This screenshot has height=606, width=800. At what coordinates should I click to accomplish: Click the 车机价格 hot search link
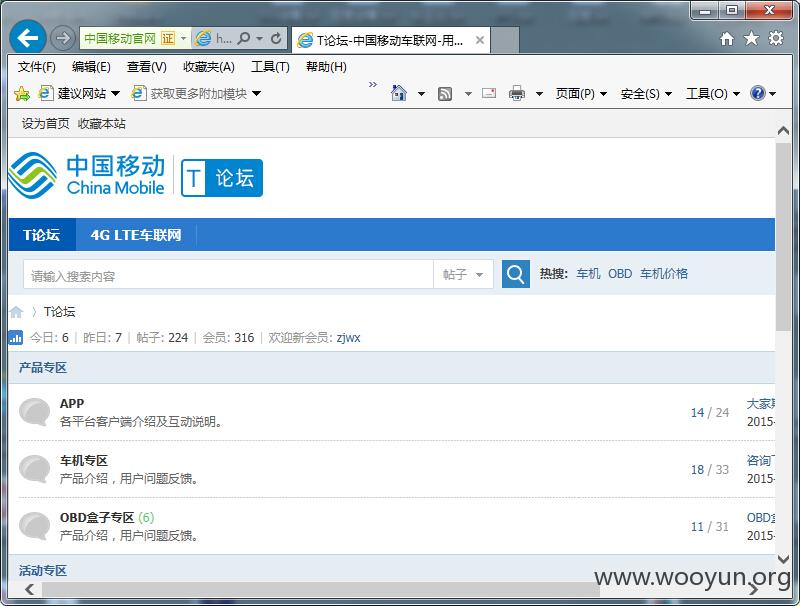tap(664, 274)
